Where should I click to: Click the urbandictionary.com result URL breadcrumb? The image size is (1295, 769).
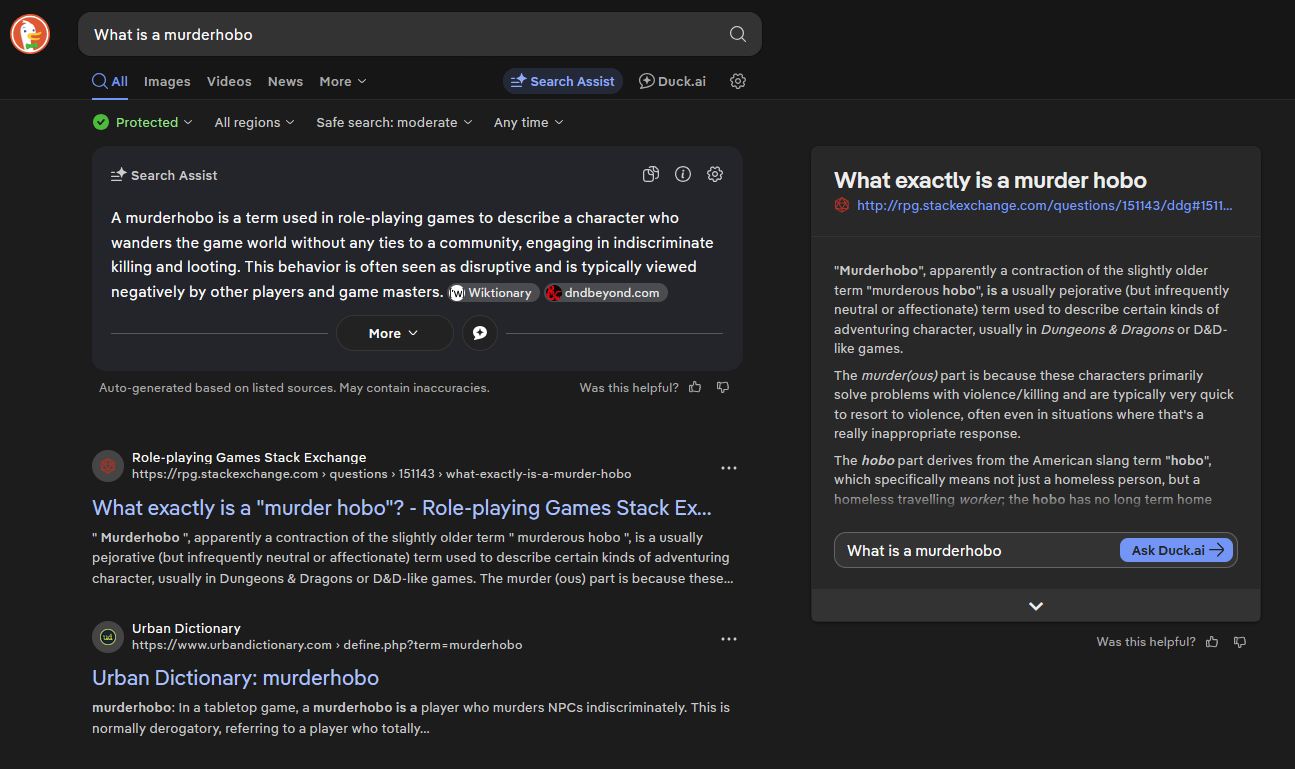click(327, 645)
